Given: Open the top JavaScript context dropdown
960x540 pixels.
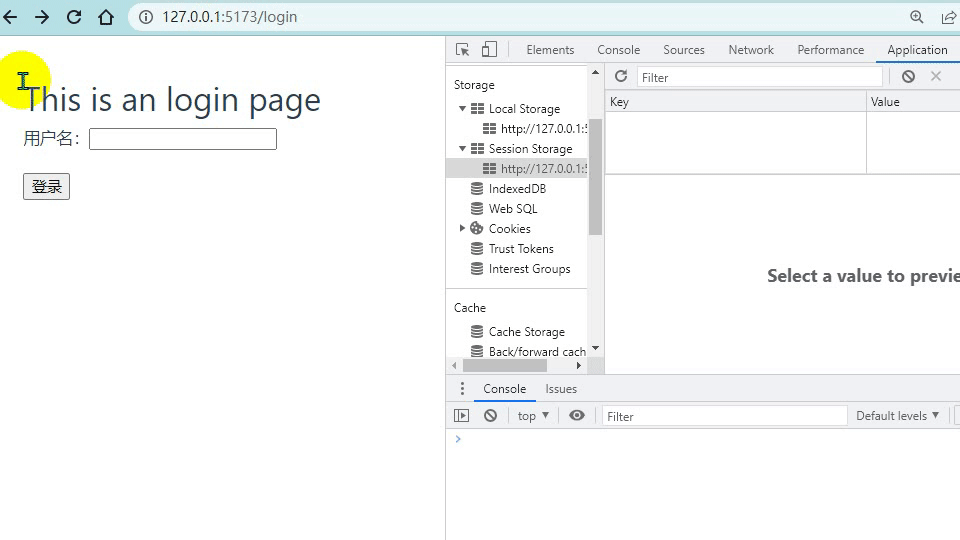Looking at the screenshot, I should [x=533, y=416].
